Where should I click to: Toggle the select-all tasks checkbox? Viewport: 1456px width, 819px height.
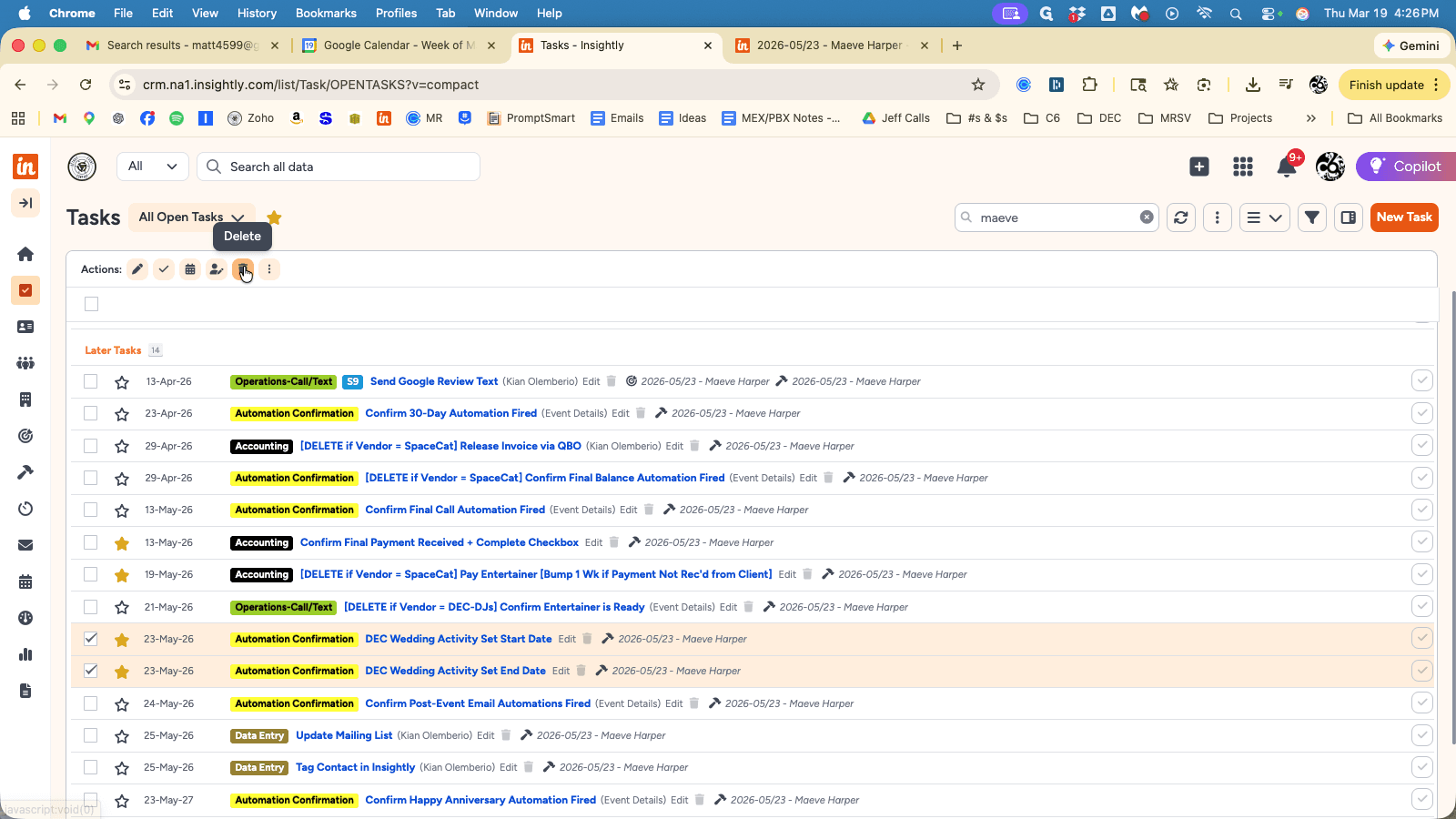[x=91, y=304]
